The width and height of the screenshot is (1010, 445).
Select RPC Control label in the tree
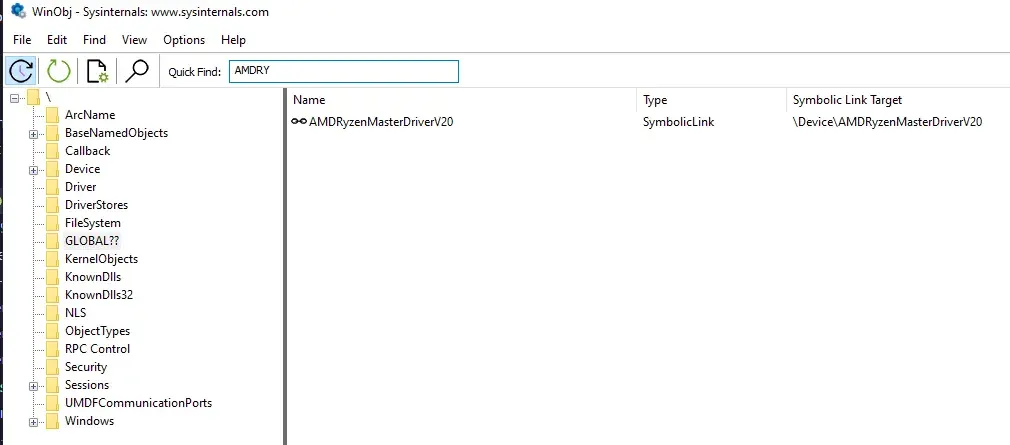97,349
